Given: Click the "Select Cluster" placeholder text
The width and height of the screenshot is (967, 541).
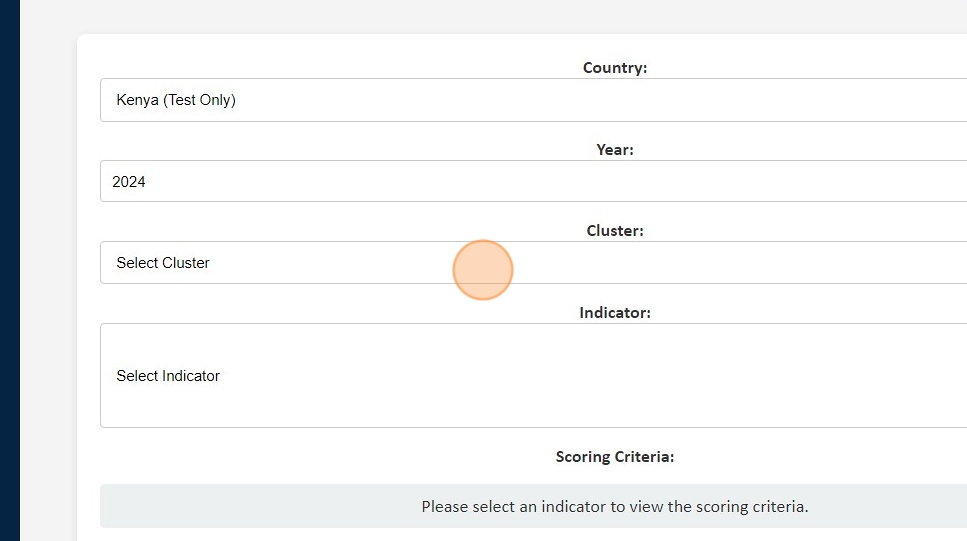Looking at the screenshot, I should tap(163, 263).
